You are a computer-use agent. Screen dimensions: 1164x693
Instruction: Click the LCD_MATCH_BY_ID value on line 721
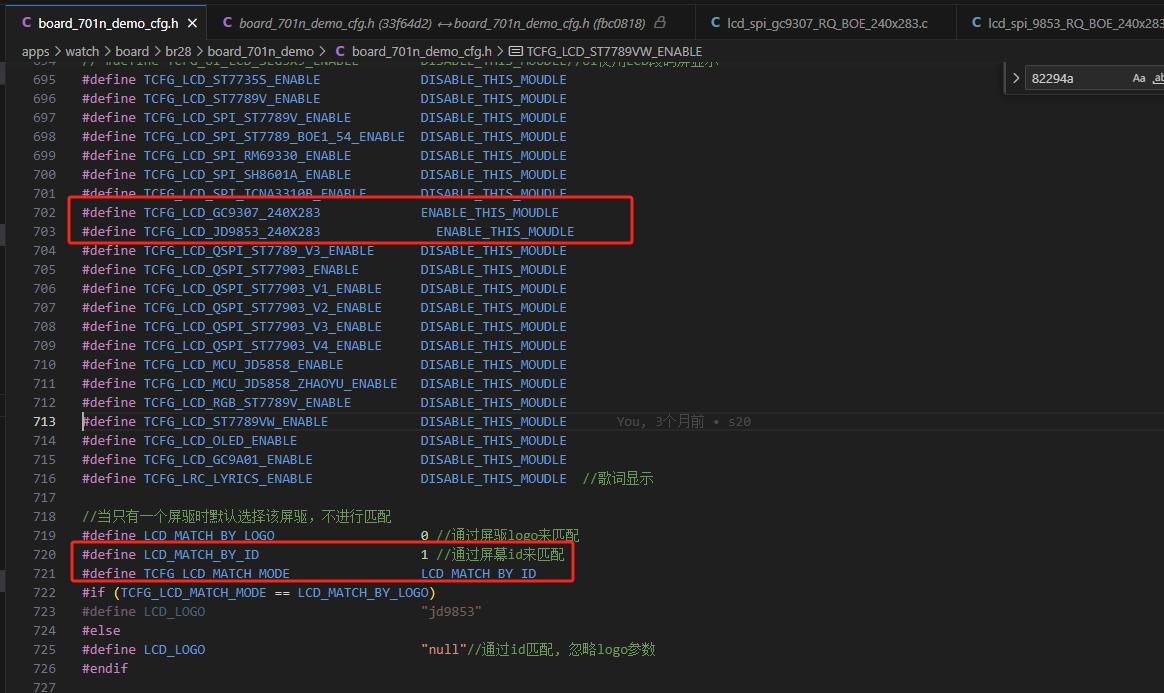pos(478,574)
